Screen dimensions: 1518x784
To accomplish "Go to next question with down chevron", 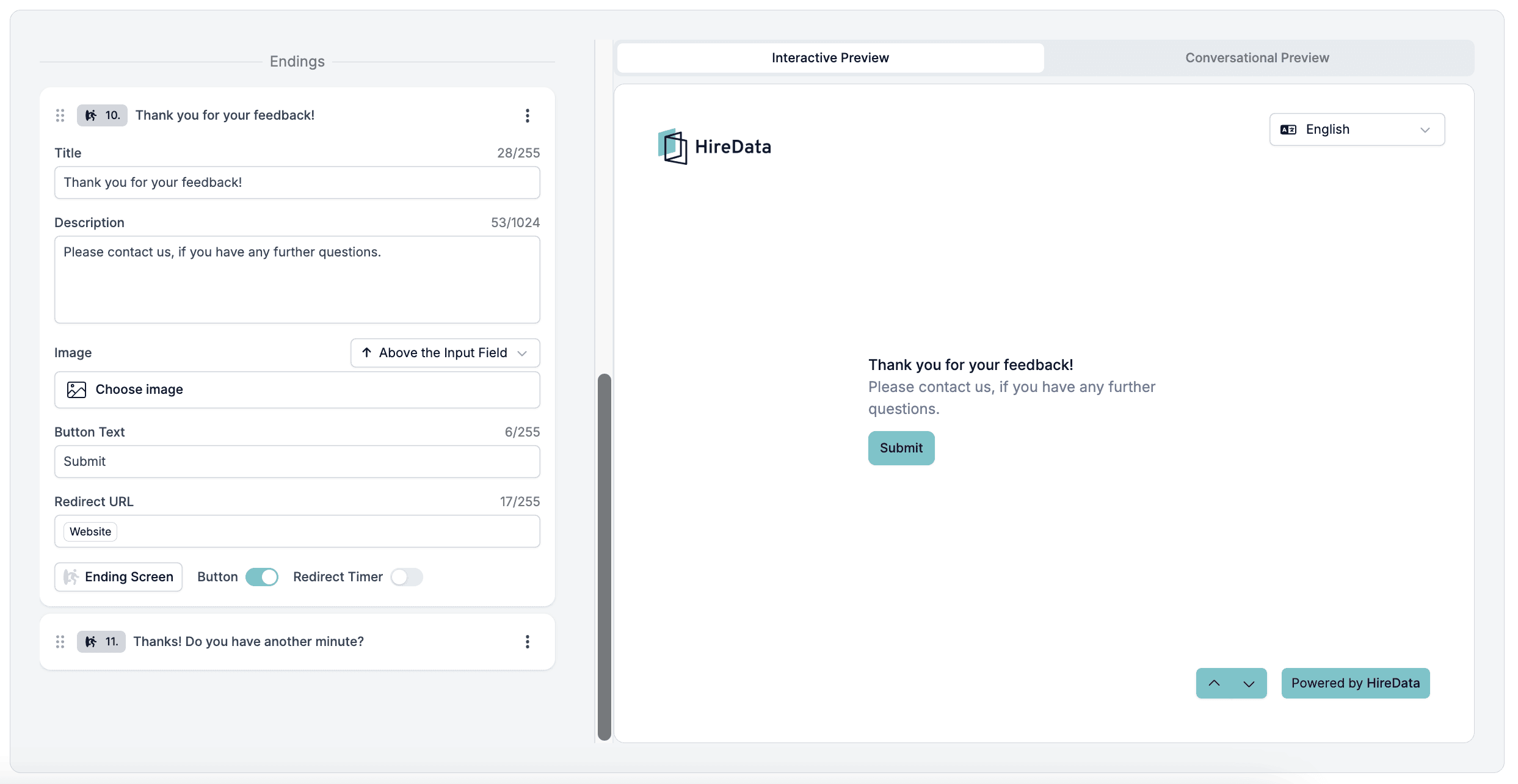I will 1249,683.
